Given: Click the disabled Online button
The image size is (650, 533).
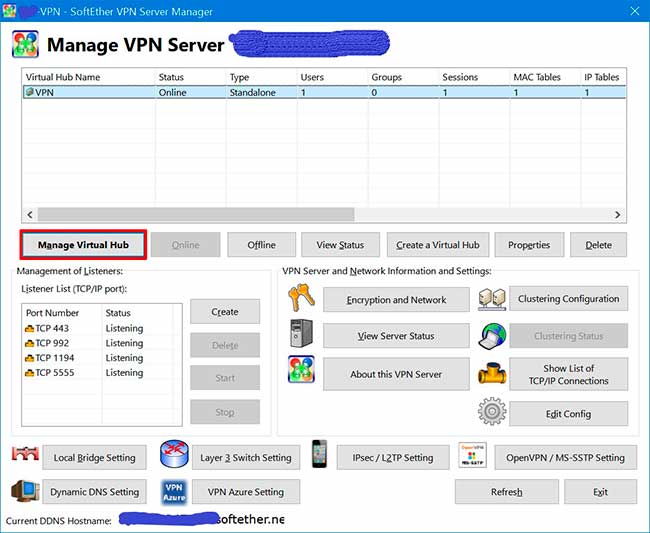Looking at the screenshot, I should [185, 245].
